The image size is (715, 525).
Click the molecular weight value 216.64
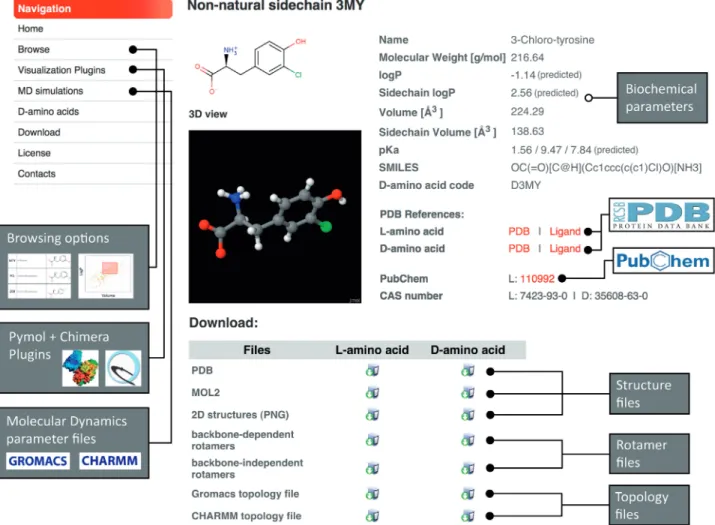(527, 57)
